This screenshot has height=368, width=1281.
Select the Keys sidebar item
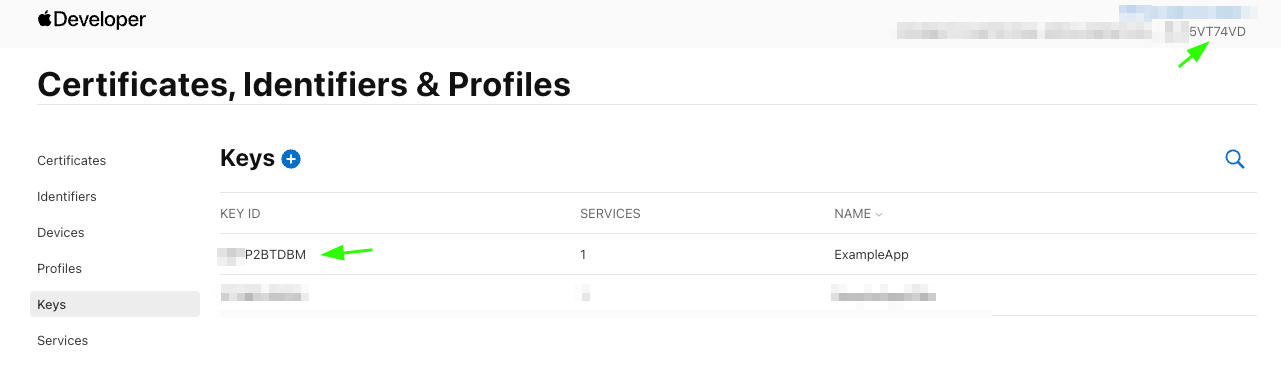tap(115, 304)
